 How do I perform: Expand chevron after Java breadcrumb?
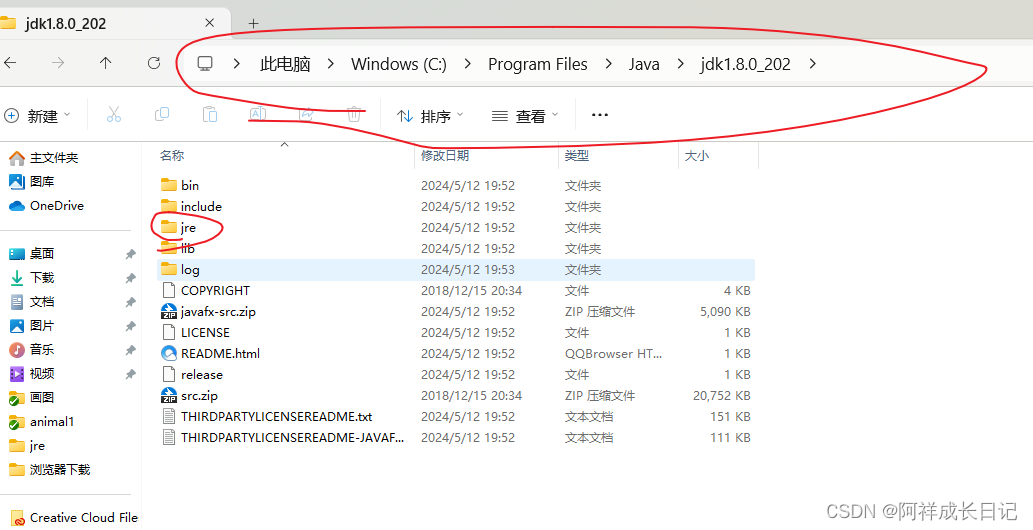[x=680, y=64]
